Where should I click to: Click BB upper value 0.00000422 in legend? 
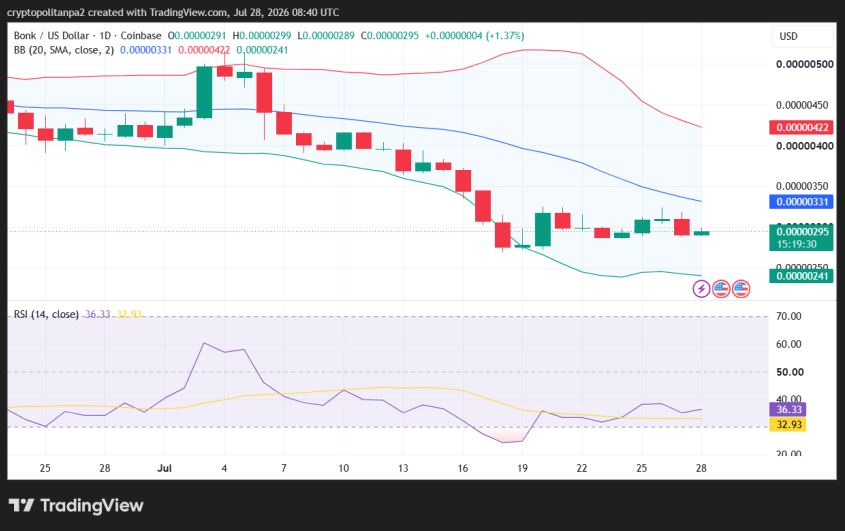point(204,50)
